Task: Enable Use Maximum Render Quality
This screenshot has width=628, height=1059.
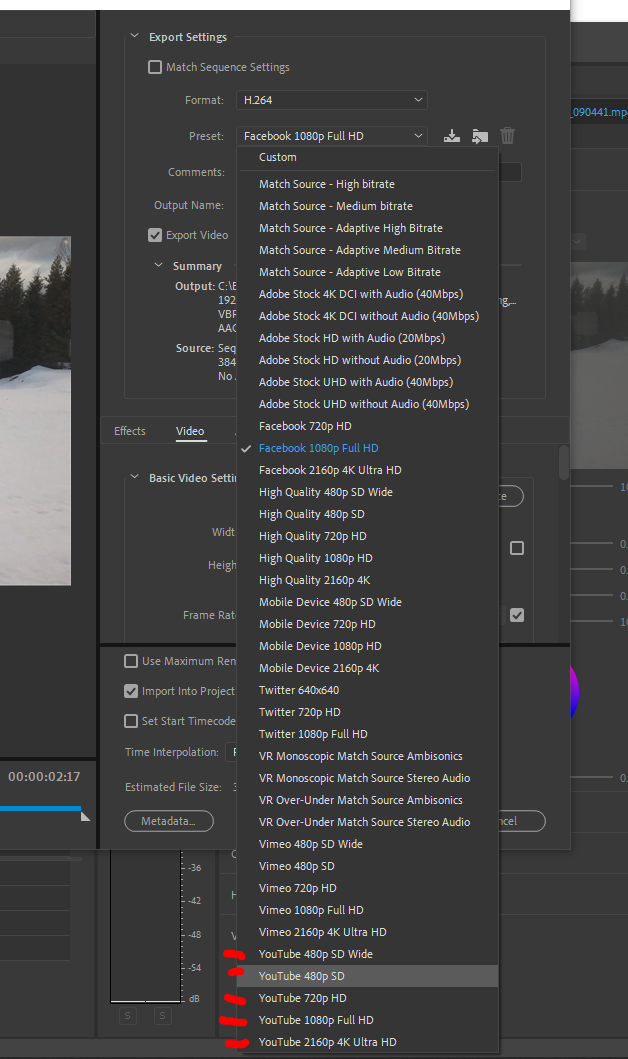Action: coord(131,661)
